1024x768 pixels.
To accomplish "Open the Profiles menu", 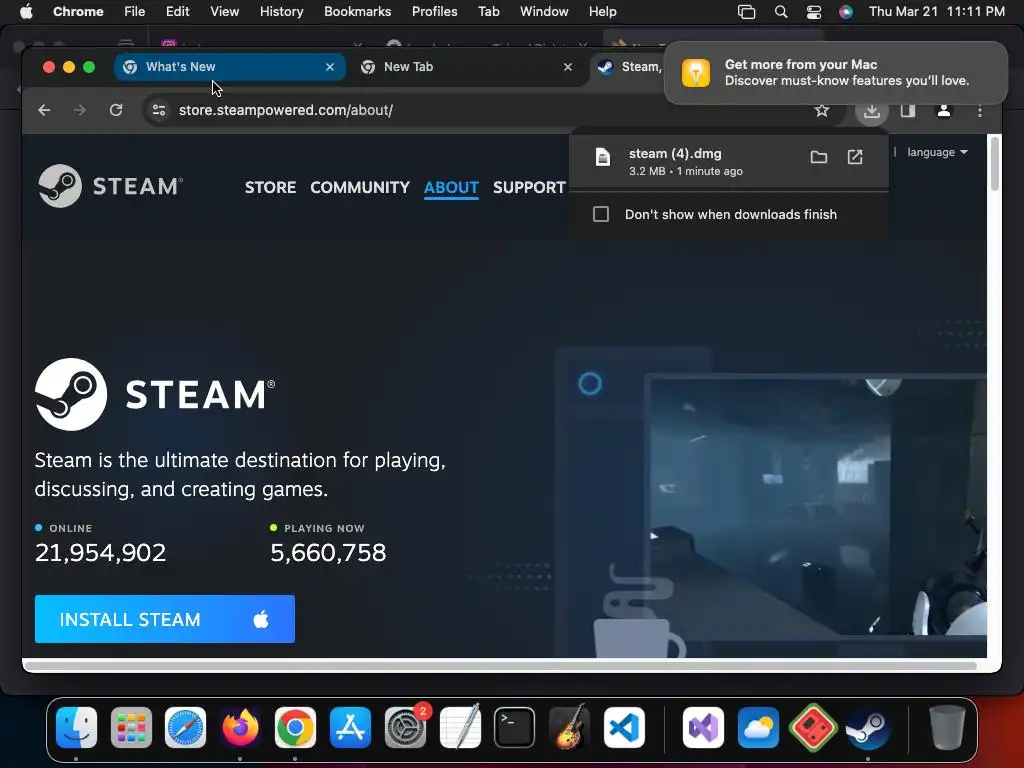I will [434, 12].
